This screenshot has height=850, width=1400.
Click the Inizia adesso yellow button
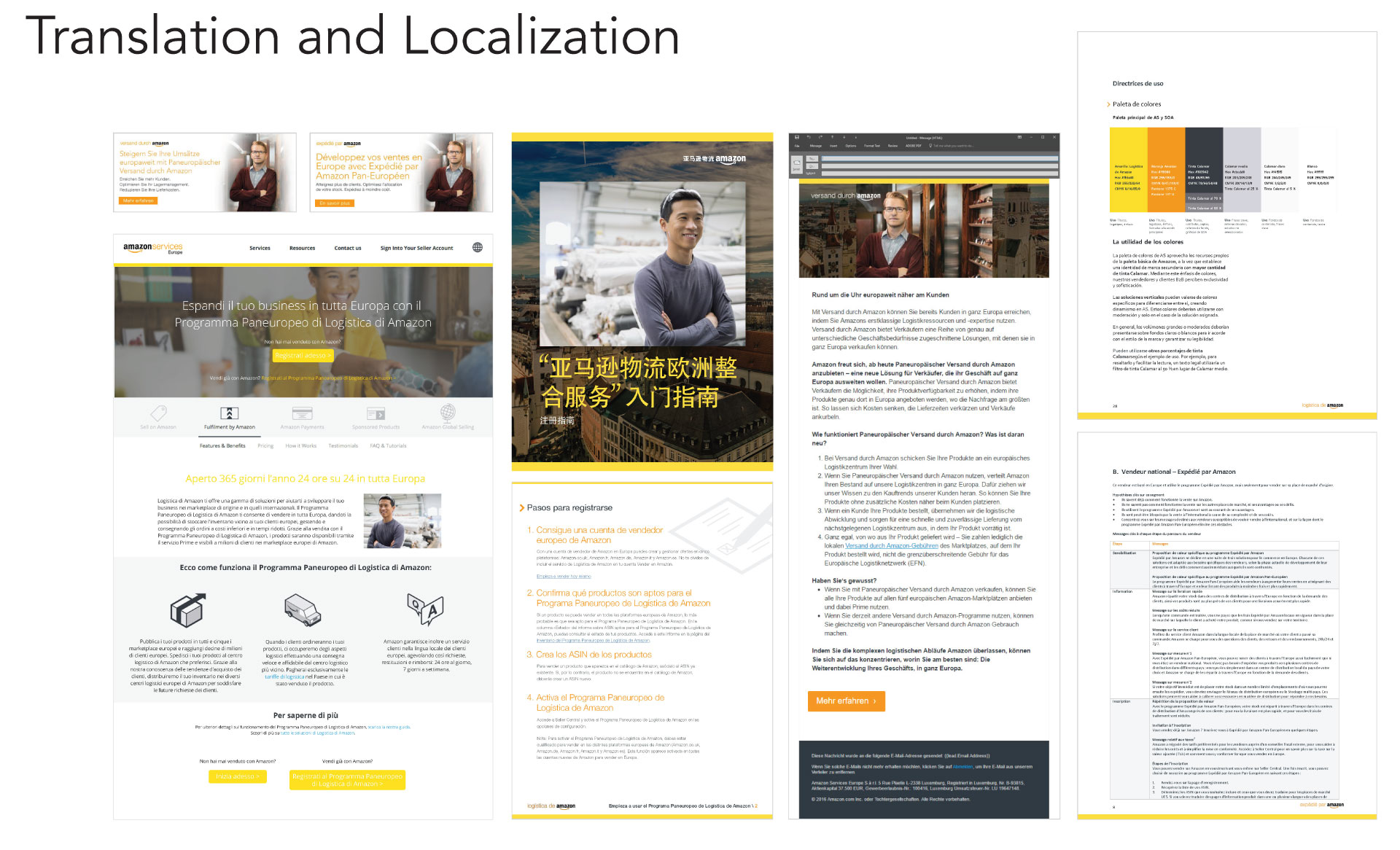tap(238, 776)
